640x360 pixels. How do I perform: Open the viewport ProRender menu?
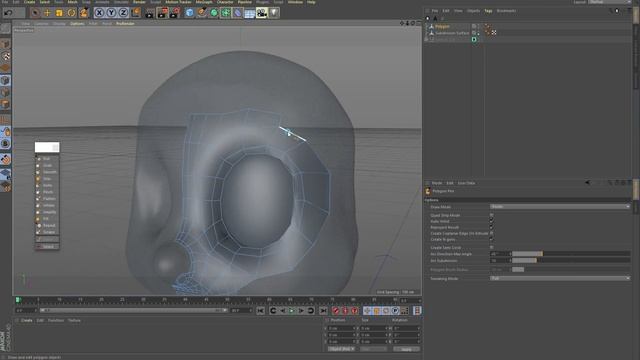click(x=125, y=24)
